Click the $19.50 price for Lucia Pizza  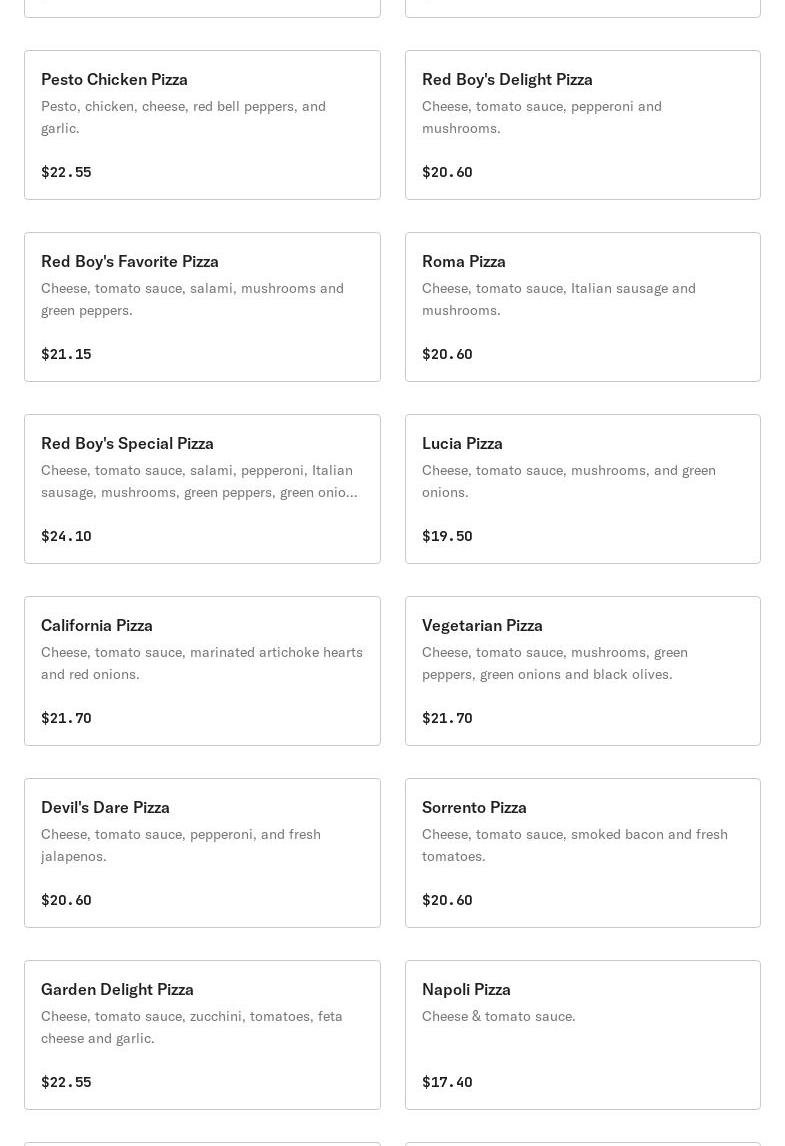pyautogui.click(x=447, y=536)
